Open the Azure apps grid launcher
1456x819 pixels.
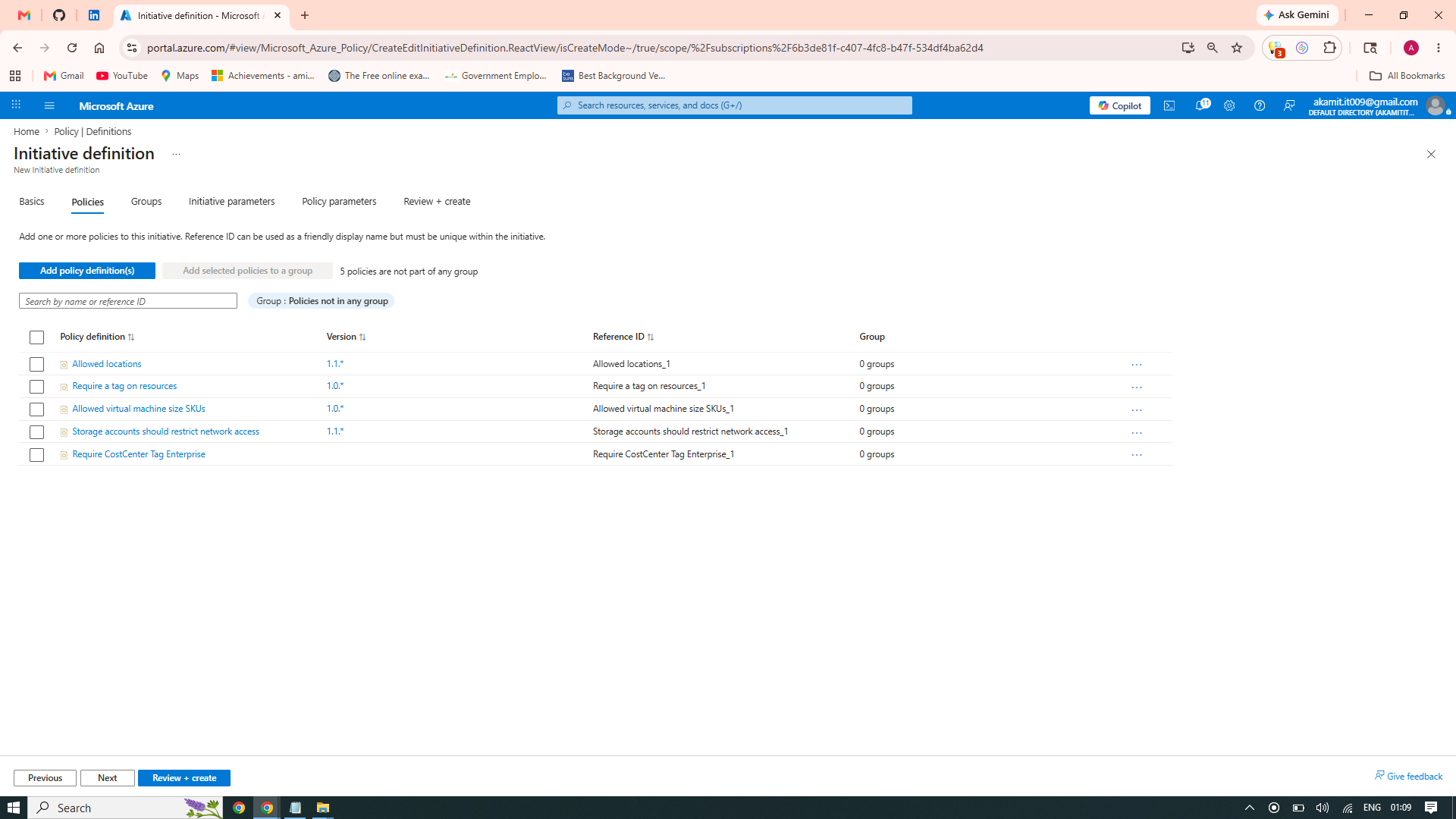click(16, 105)
